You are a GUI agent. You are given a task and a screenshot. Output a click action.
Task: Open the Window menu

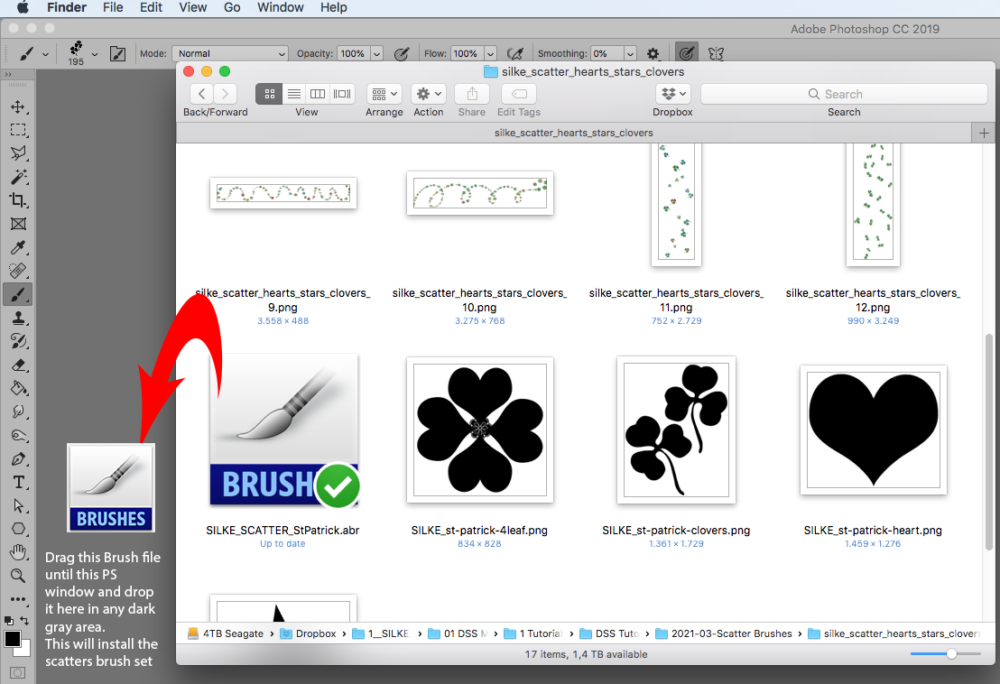(280, 8)
